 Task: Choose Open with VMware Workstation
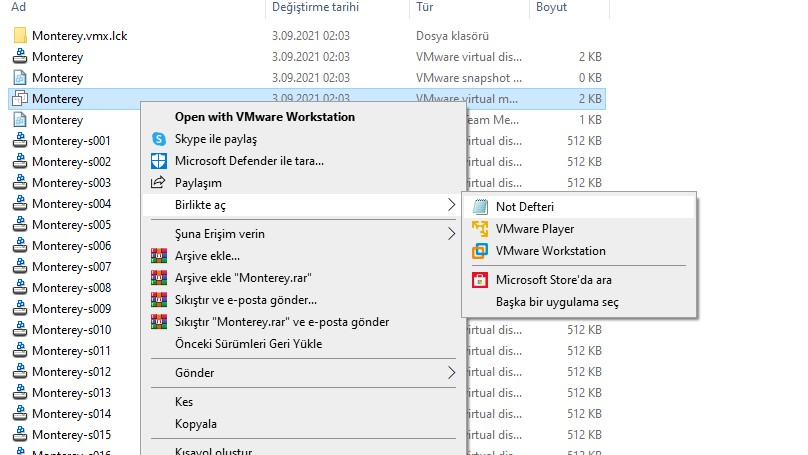[x=264, y=117]
